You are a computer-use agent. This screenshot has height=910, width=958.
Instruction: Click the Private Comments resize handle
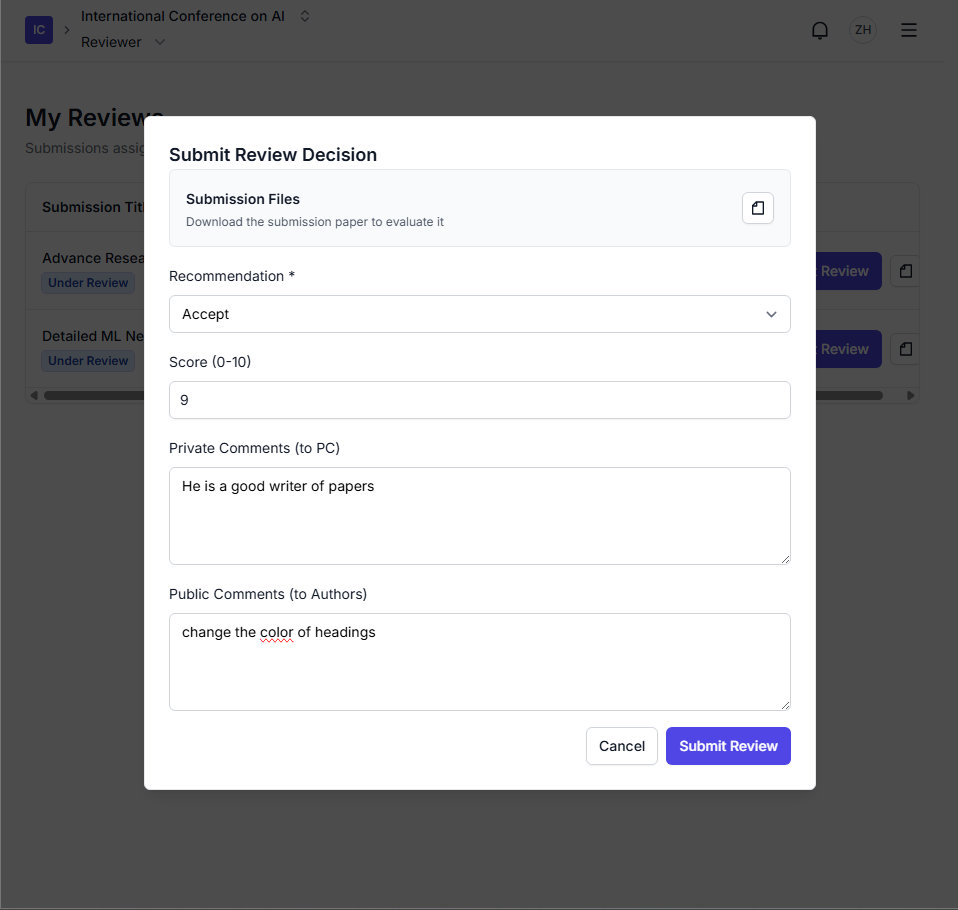point(784,558)
